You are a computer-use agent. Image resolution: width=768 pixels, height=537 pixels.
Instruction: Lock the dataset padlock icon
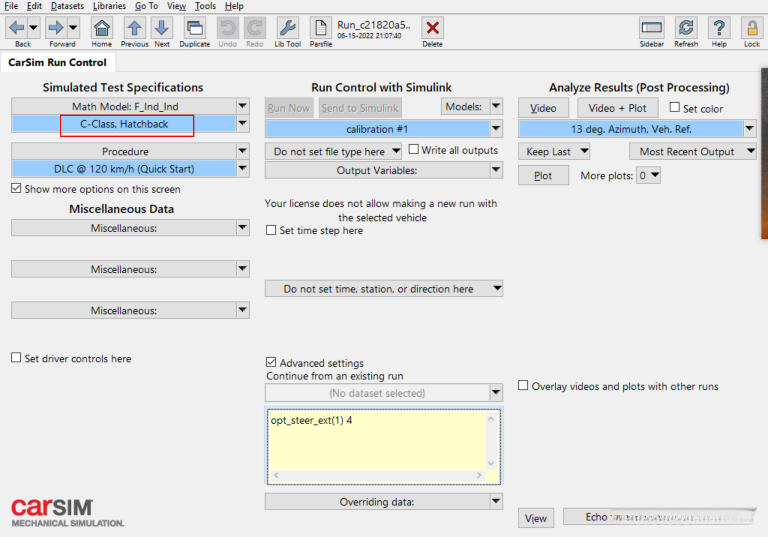pos(752,28)
